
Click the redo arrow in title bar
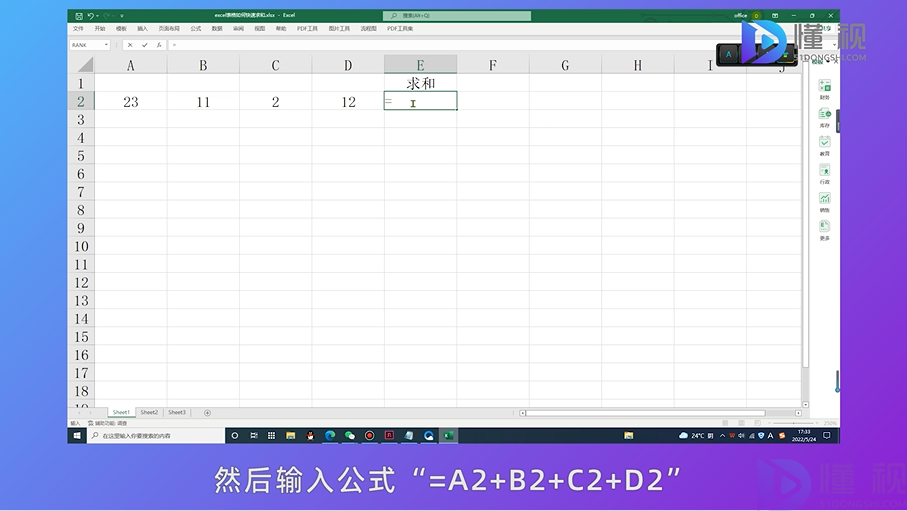coord(106,16)
